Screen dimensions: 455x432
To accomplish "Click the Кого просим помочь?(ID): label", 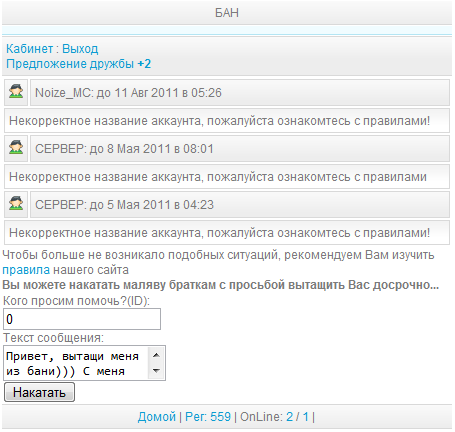I will coord(76,301).
